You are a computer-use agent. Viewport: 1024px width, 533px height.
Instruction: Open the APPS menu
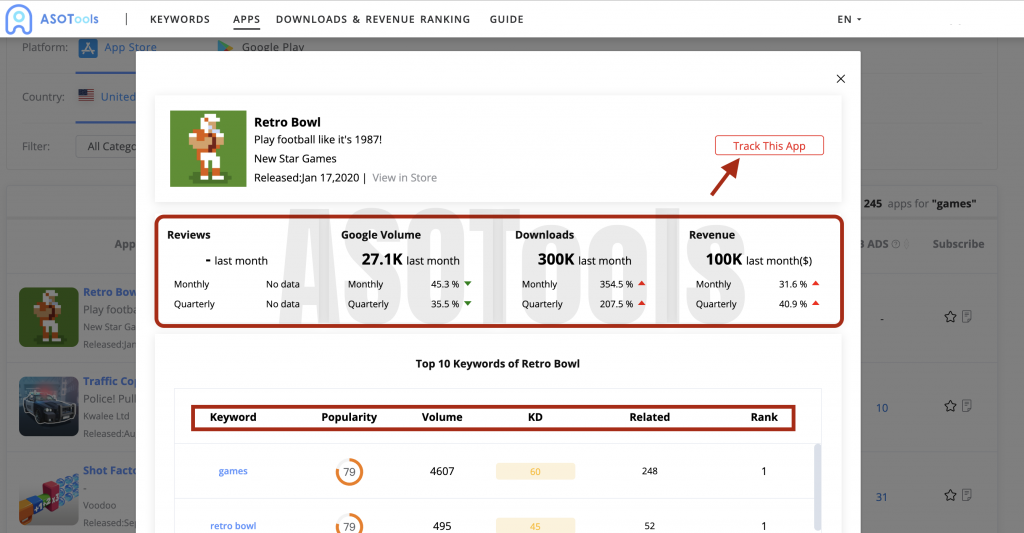pyautogui.click(x=246, y=20)
